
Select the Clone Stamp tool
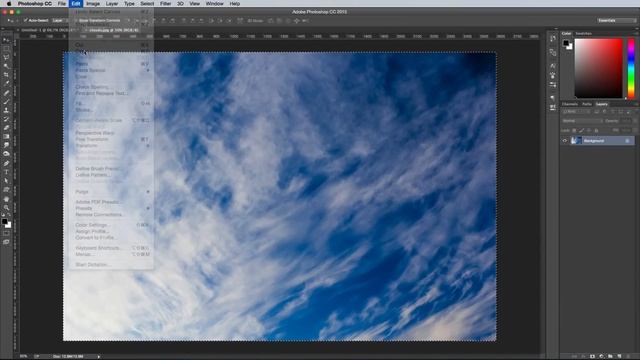[x=6, y=110]
